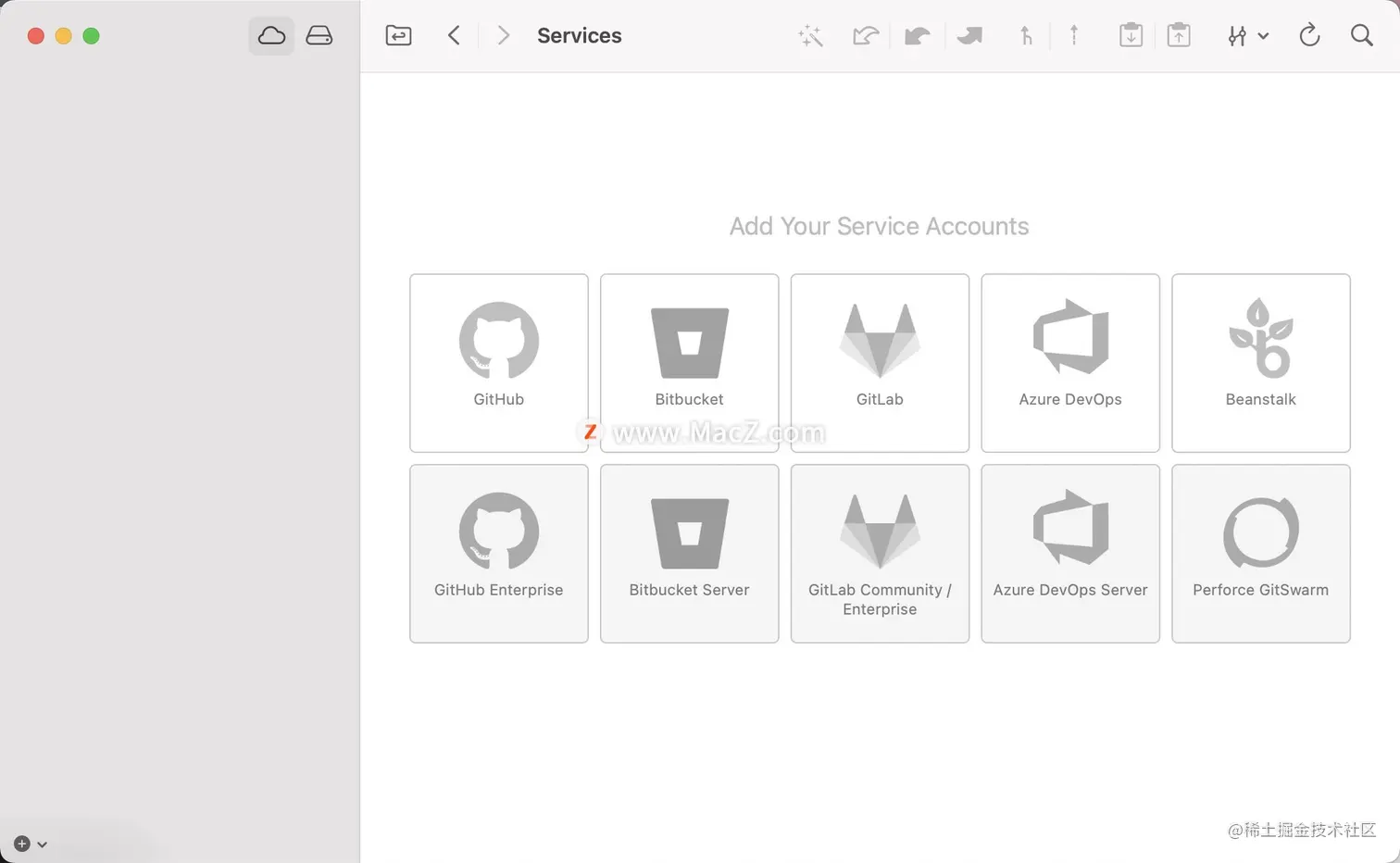Click the Refresh icon
Image resolution: width=1400 pixels, height=863 pixels.
[1309, 36]
